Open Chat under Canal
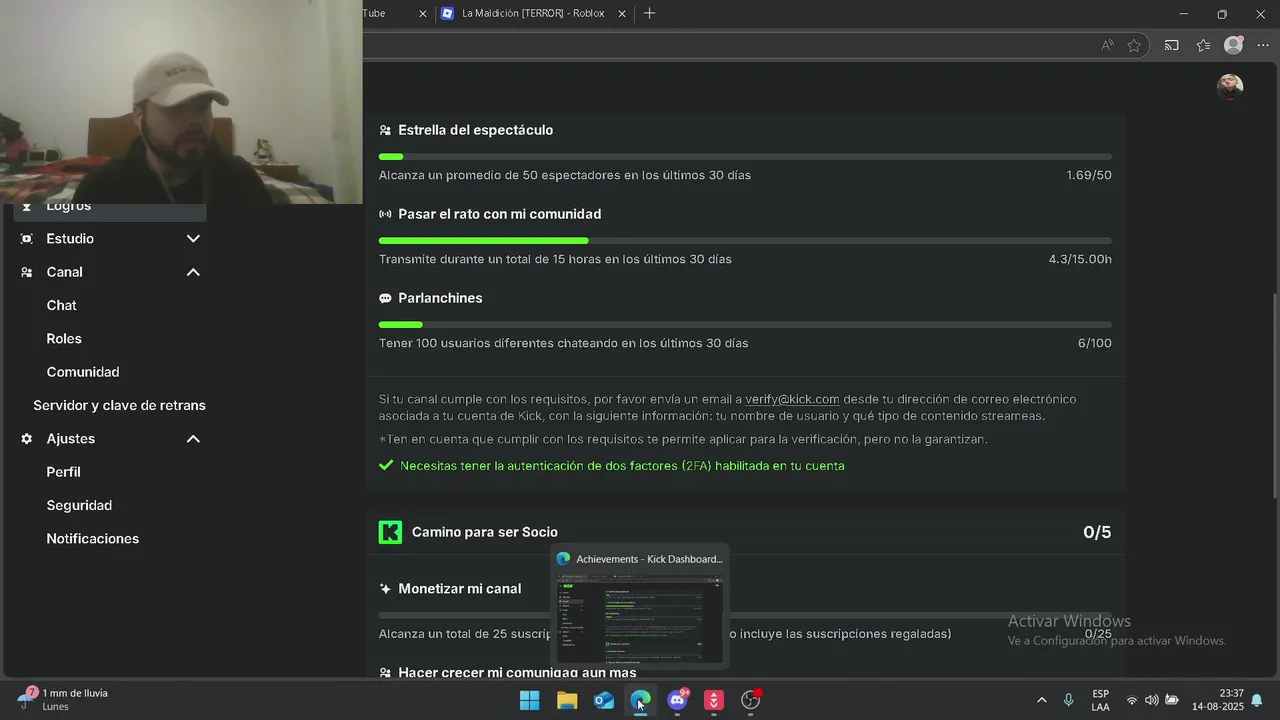1280x720 pixels. (61, 305)
